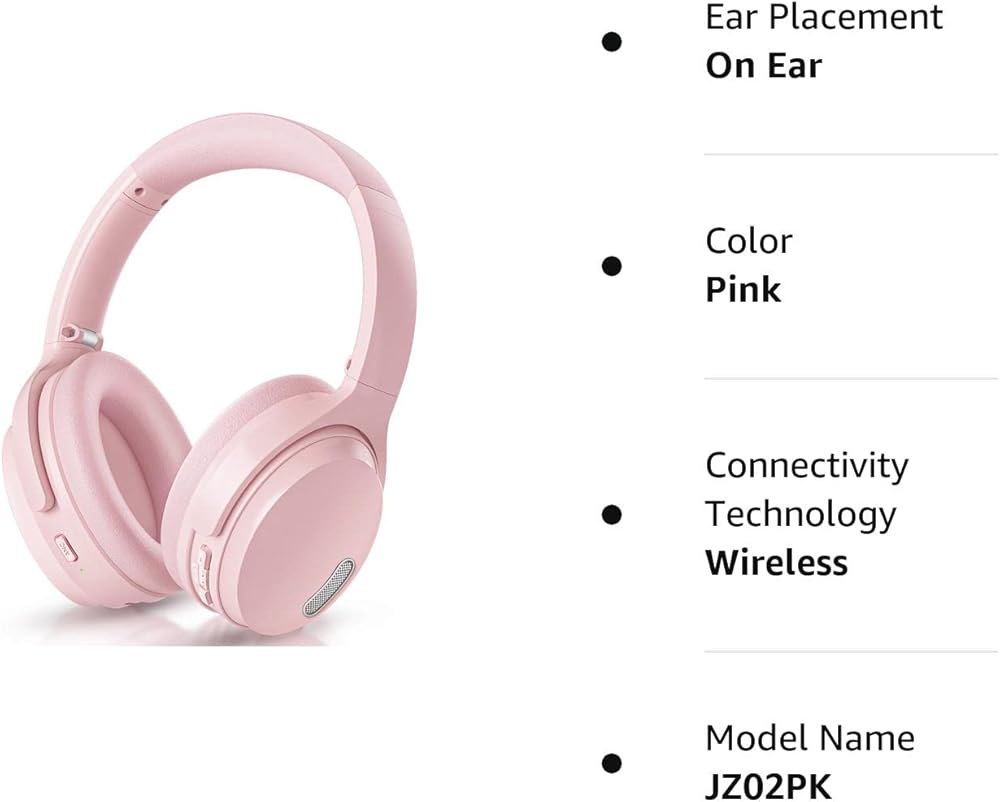Select the bullet next to Ear Placement

pos(612,42)
